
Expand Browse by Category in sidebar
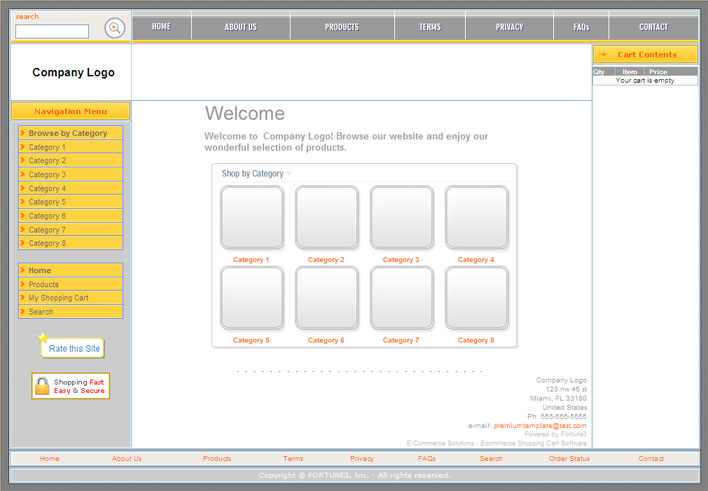point(70,133)
